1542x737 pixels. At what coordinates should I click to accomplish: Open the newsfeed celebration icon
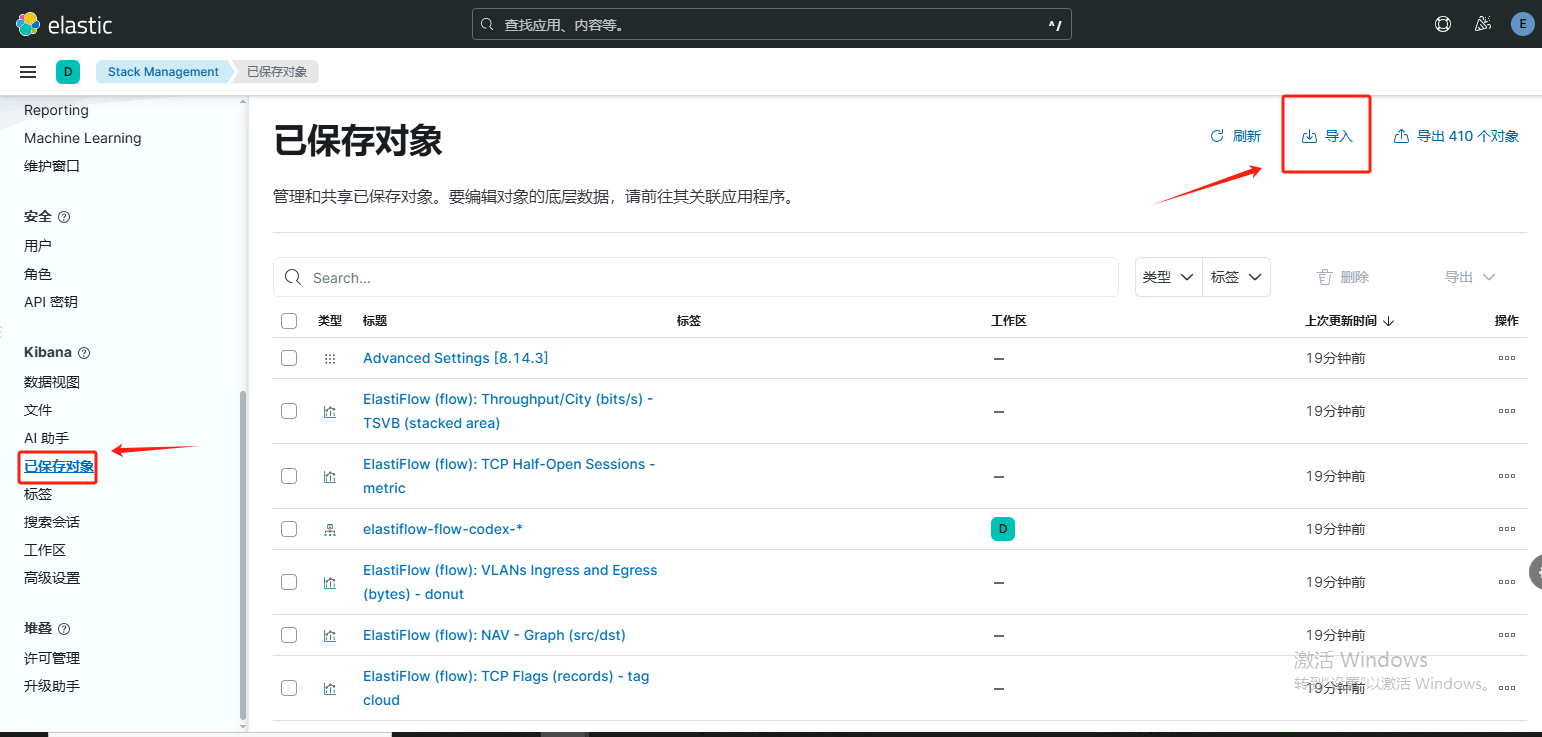click(x=1483, y=24)
